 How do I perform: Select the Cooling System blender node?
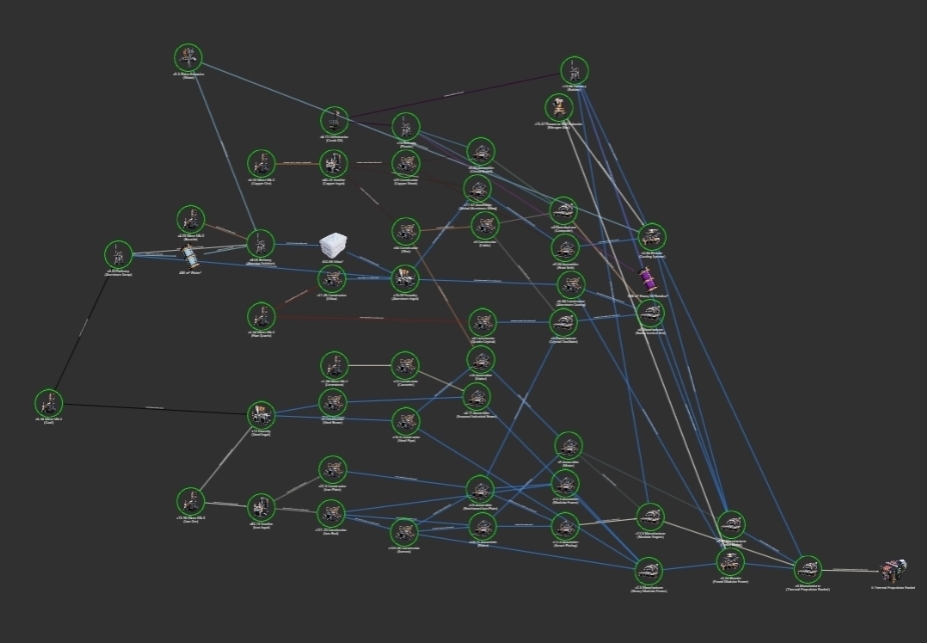(x=652, y=237)
